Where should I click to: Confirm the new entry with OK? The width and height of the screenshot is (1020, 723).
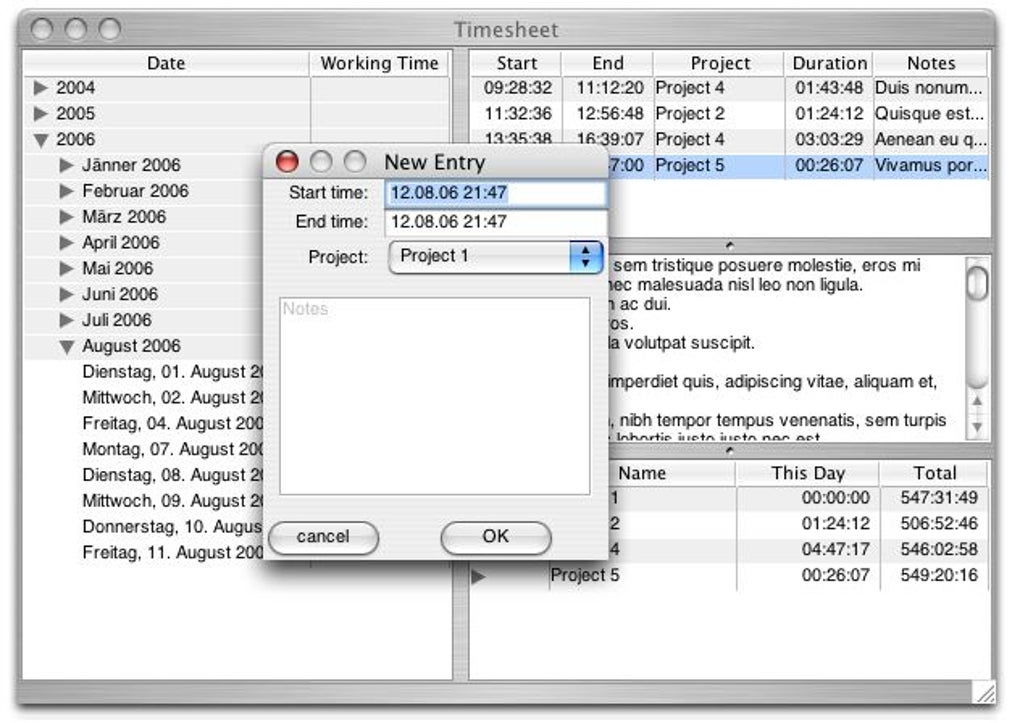(496, 537)
